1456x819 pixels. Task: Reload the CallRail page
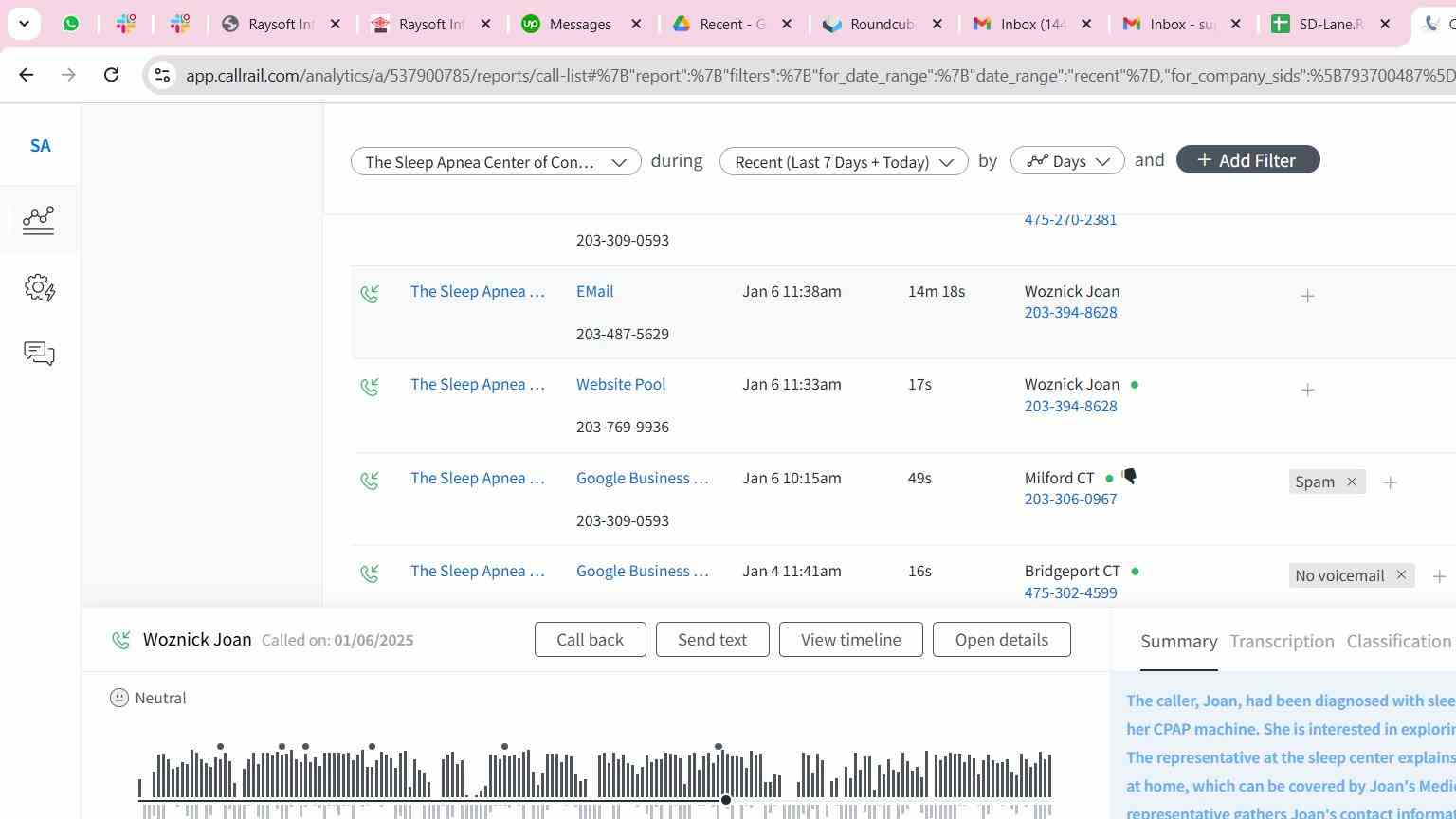tap(111, 75)
